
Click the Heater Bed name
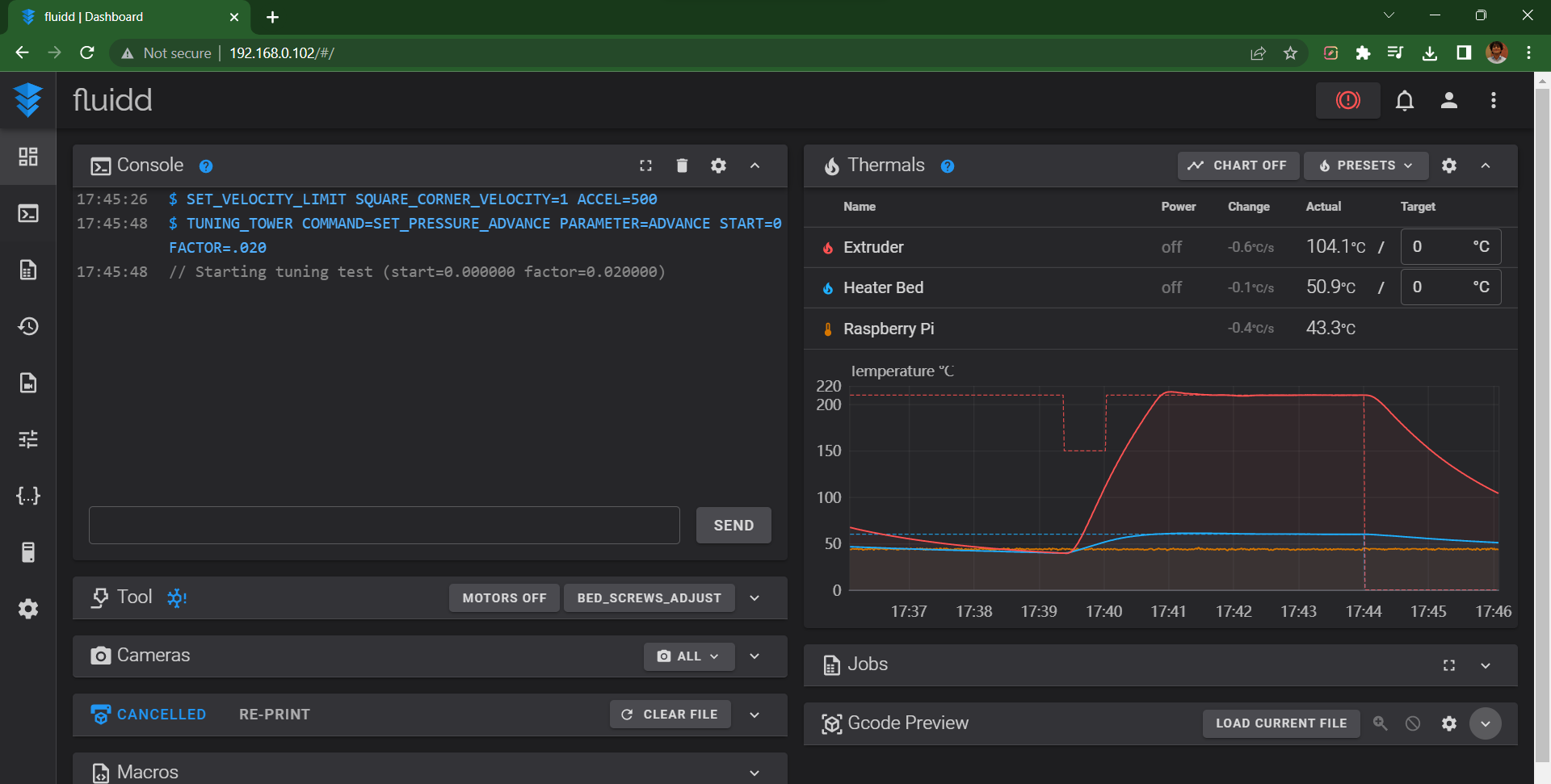pyautogui.click(x=883, y=287)
